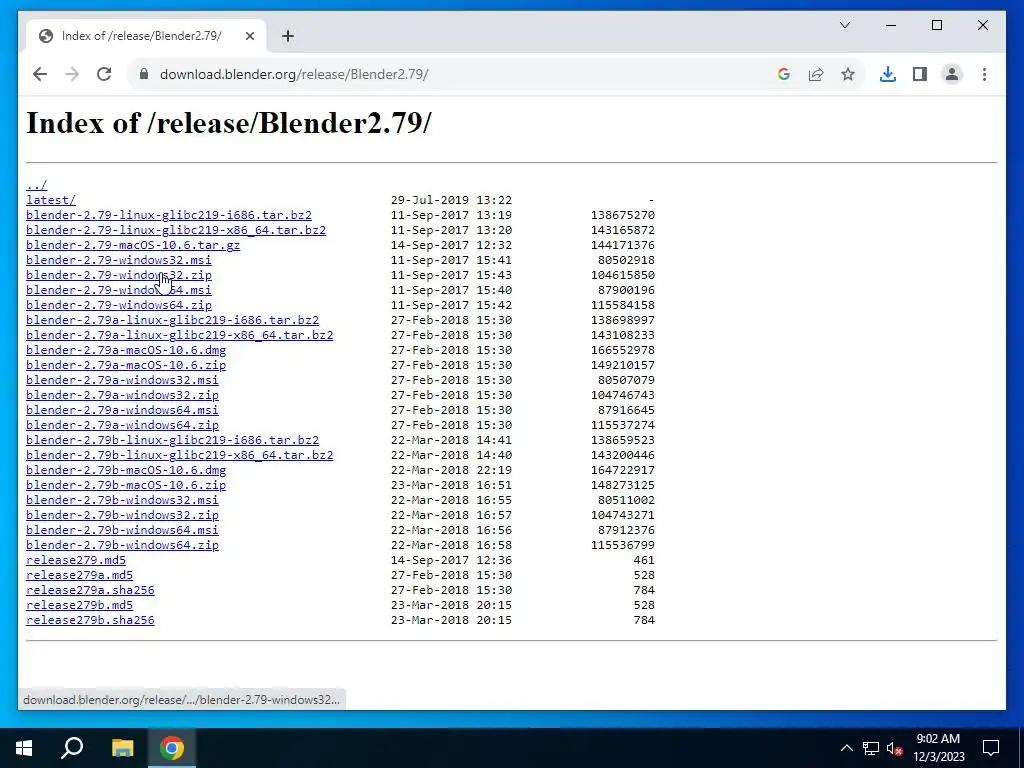1024x768 pixels.
Task: Download blender-2.79b-windows64.msi
Action: (123, 530)
